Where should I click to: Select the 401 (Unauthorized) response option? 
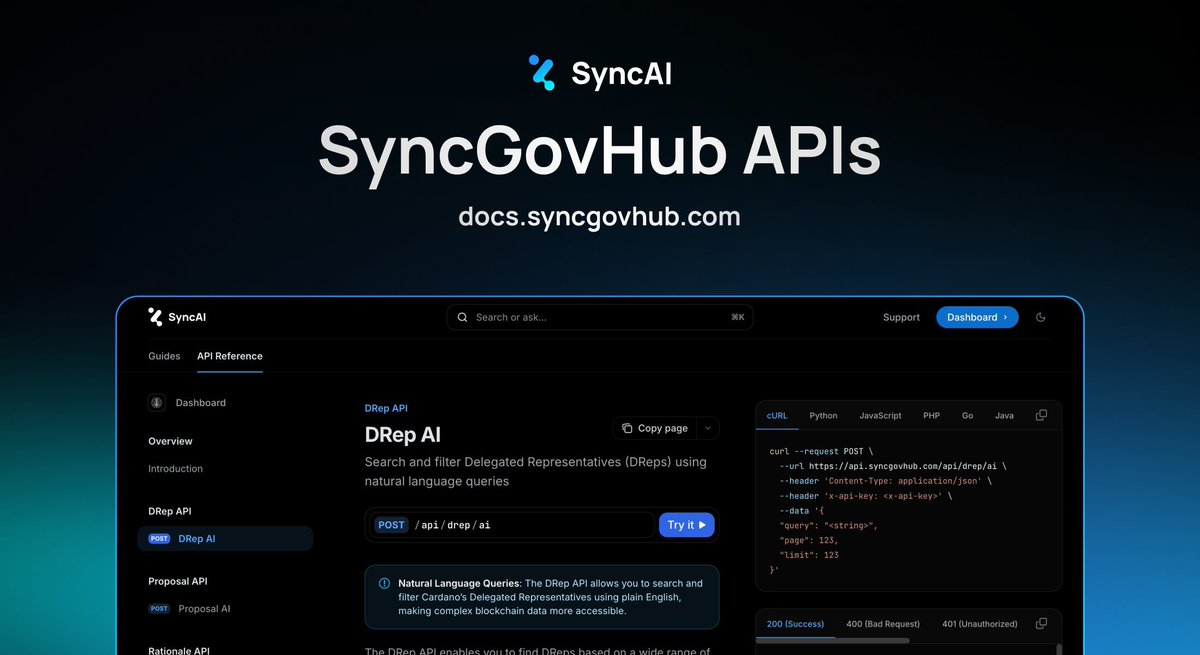click(978, 623)
